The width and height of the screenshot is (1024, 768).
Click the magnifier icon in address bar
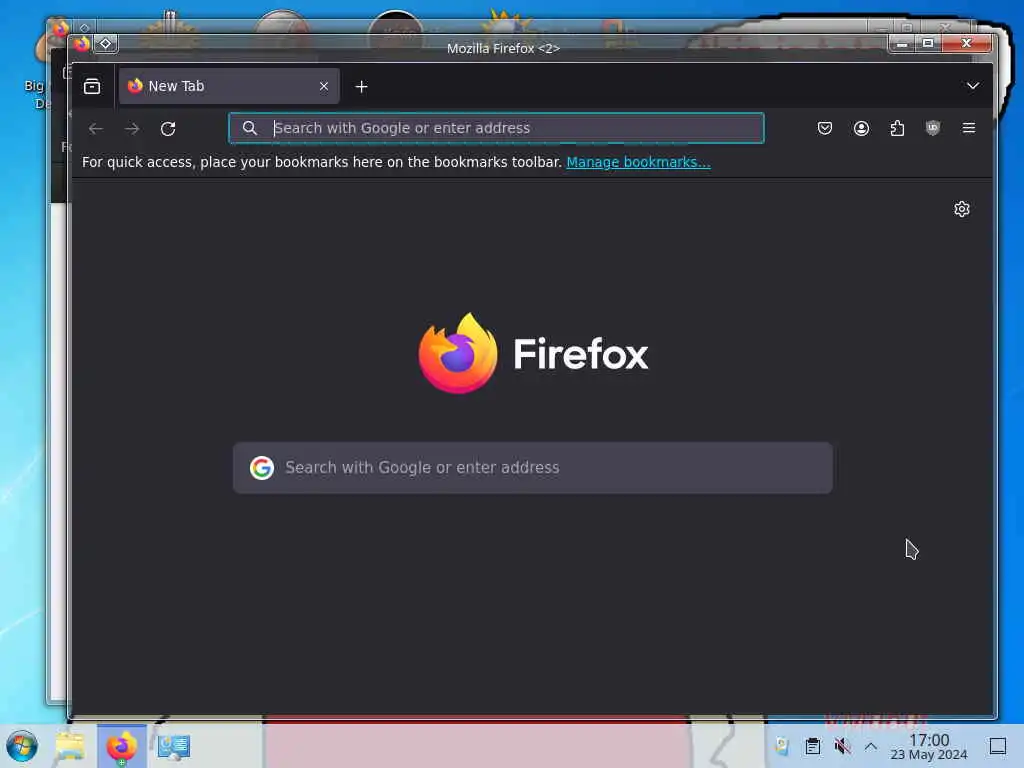[x=249, y=128]
